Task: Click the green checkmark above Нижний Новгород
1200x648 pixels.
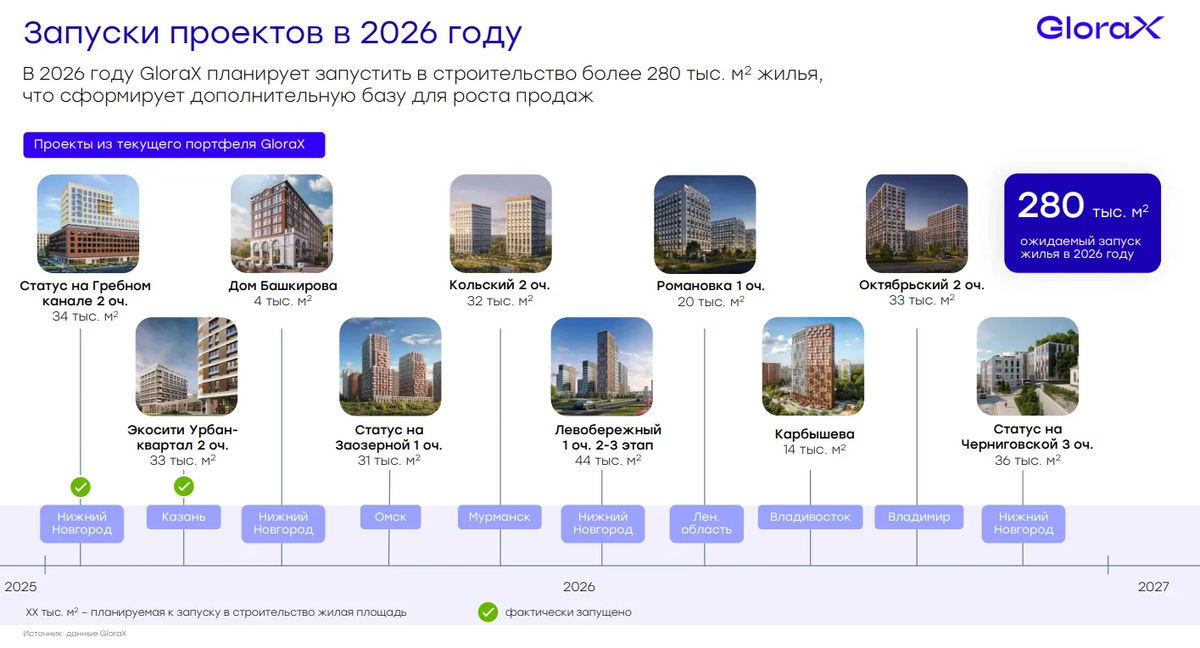Action: pos(81,487)
